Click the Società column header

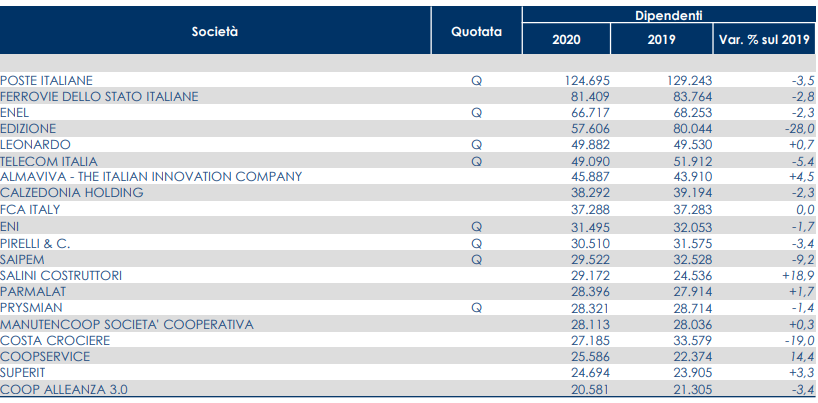click(215, 31)
